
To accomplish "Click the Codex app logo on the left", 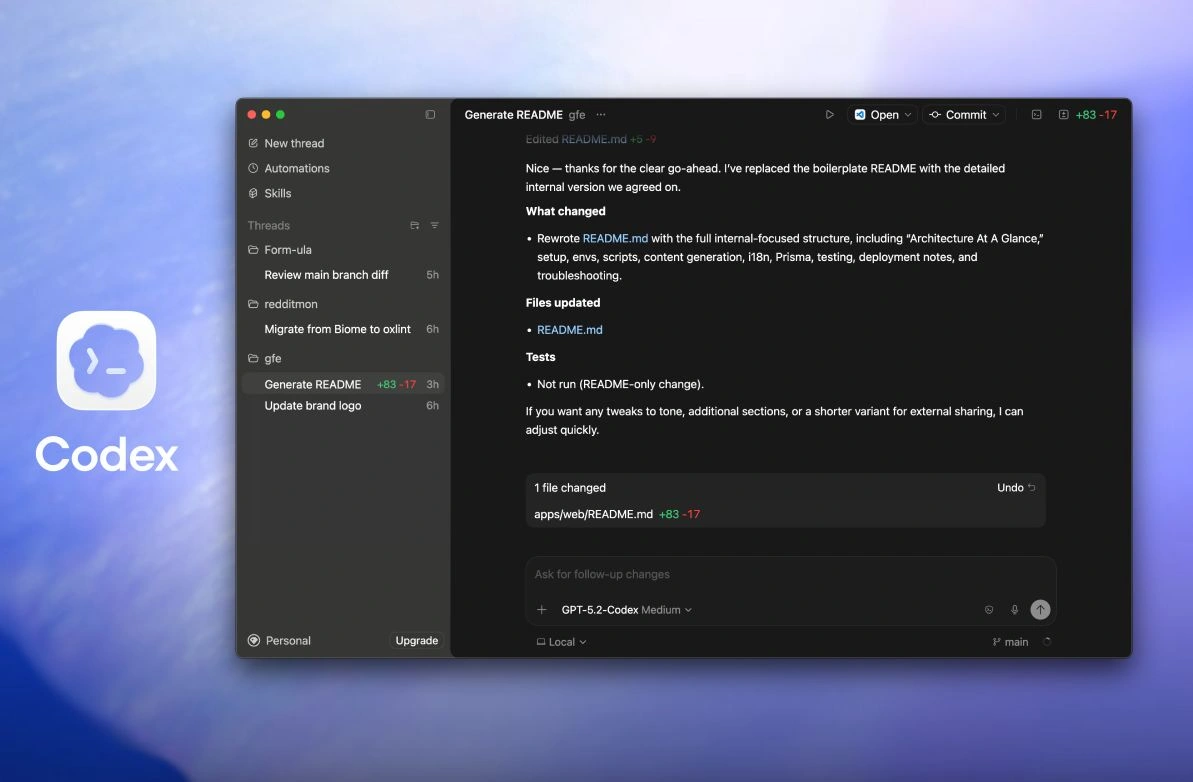I will 107,361.
